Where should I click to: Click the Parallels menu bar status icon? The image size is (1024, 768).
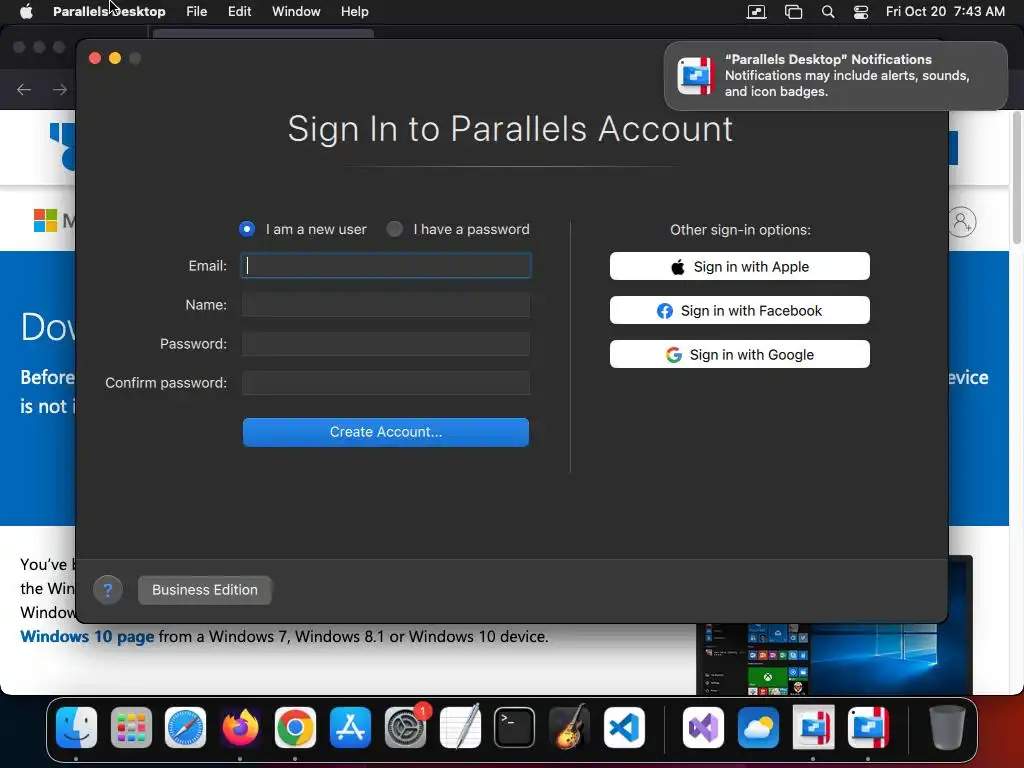click(756, 12)
